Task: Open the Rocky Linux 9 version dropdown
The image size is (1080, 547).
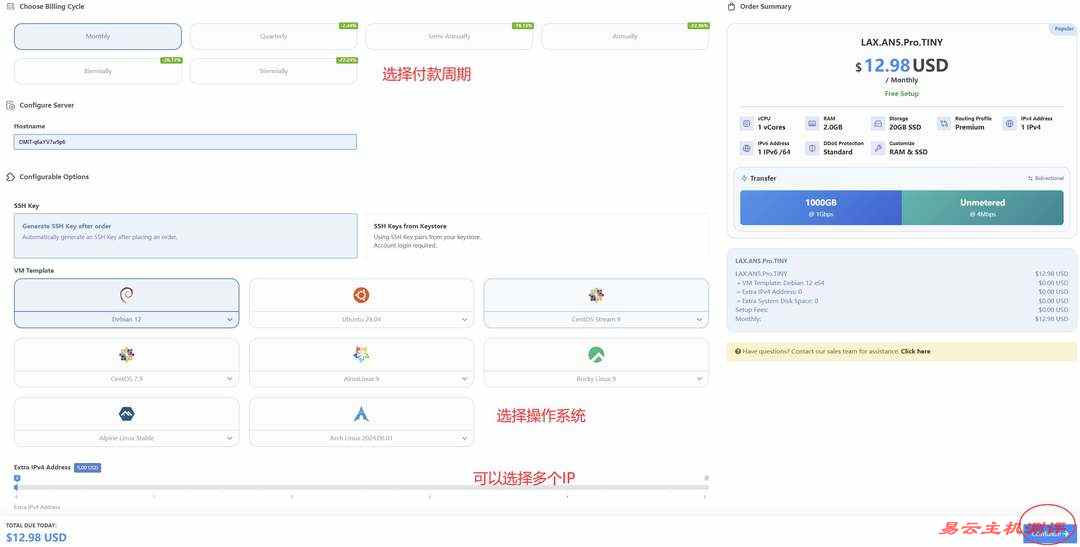Action: pos(596,379)
